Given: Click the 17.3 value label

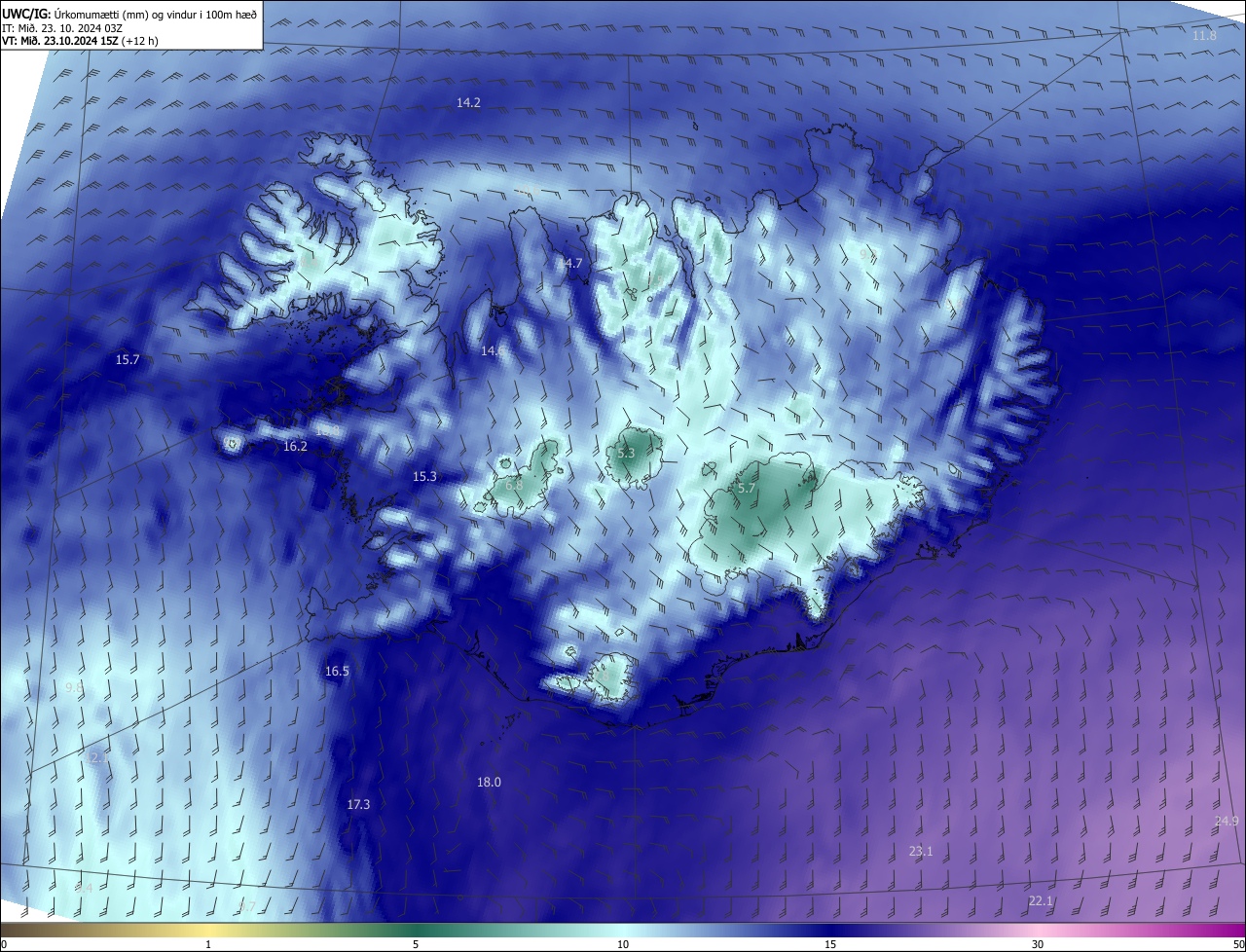Looking at the screenshot, I should coord(358,805).
